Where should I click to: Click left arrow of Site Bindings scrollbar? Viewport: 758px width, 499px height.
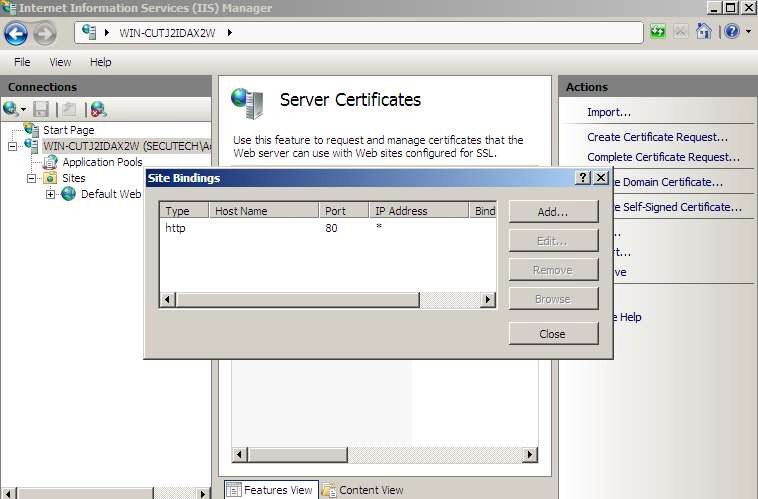(168, 300)
